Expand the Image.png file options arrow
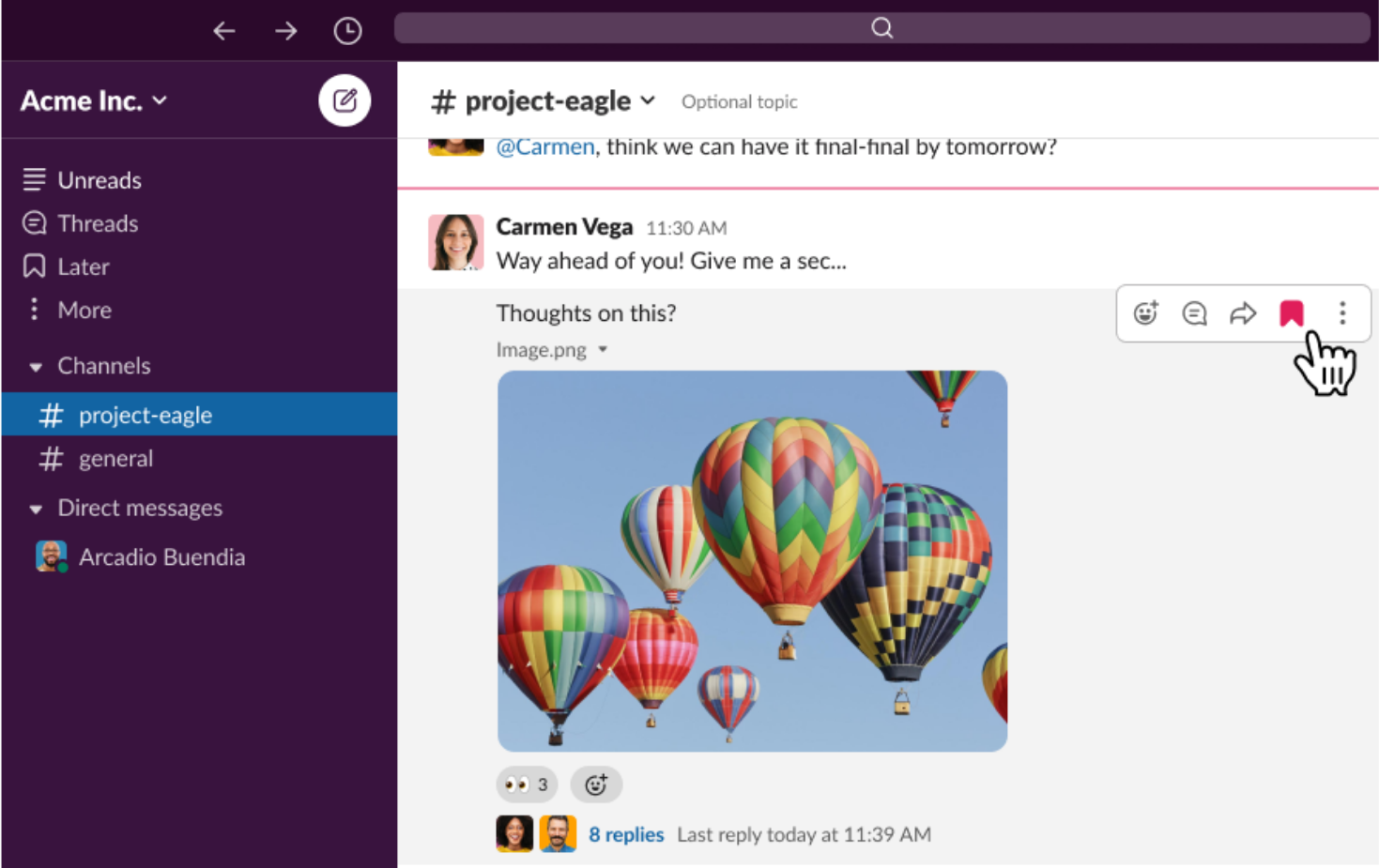This screenshot has width=1379, height=868. coord(603,350)
